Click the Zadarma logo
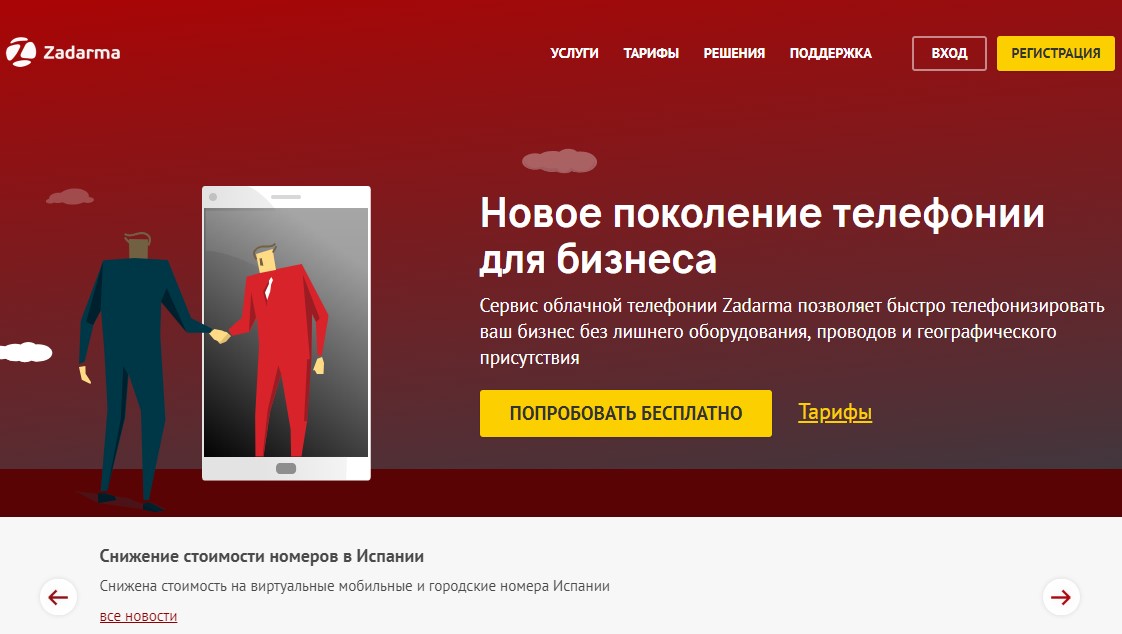This screenshot has width=1122, height=634. click(x=63, y=52)
